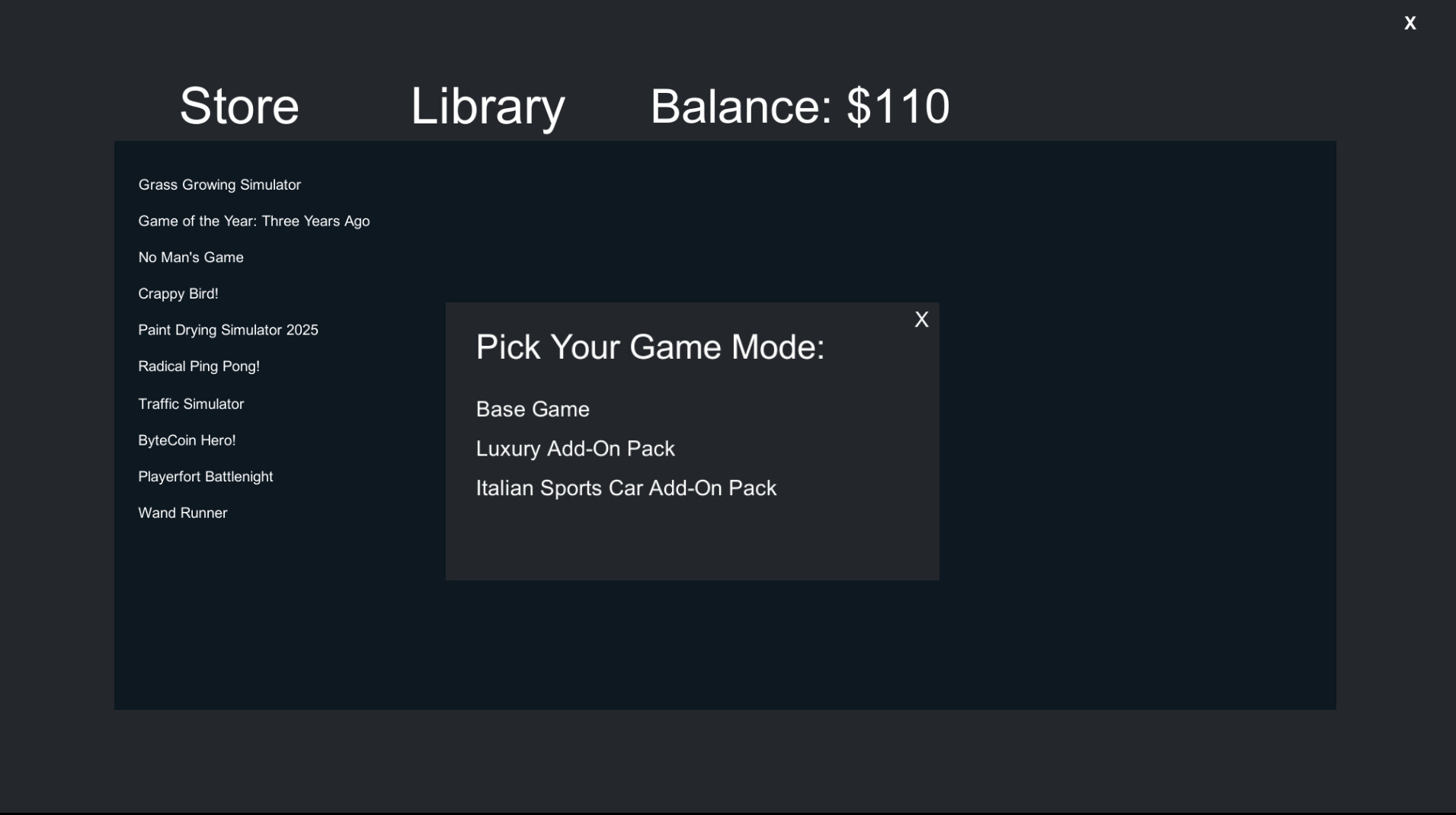The width and height of the screenshot is (1456, 815).
Task: Switch to the Library tab
Action: pyautogui.click(x=487, y=106)
